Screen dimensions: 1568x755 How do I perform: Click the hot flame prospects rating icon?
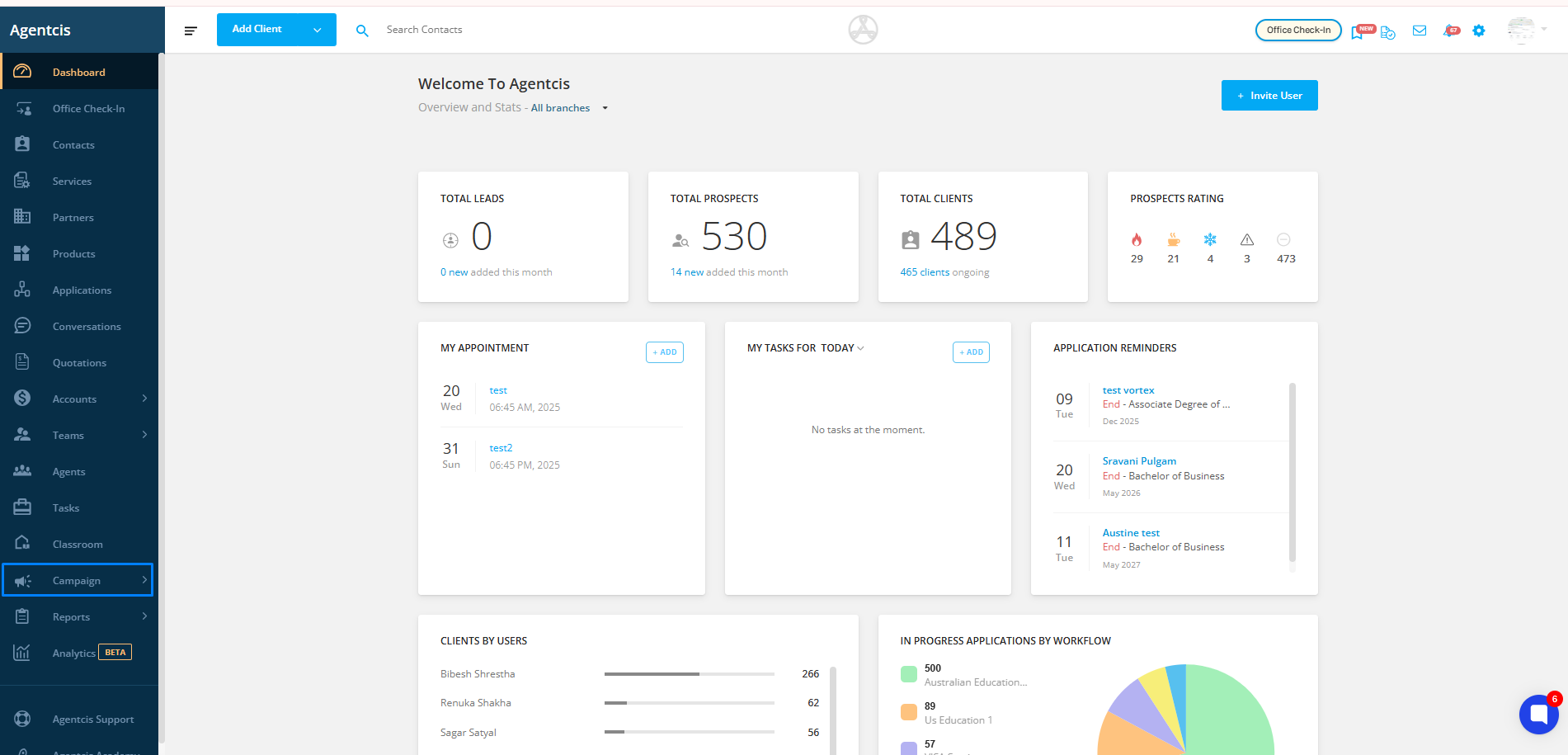coord(1137,240)
